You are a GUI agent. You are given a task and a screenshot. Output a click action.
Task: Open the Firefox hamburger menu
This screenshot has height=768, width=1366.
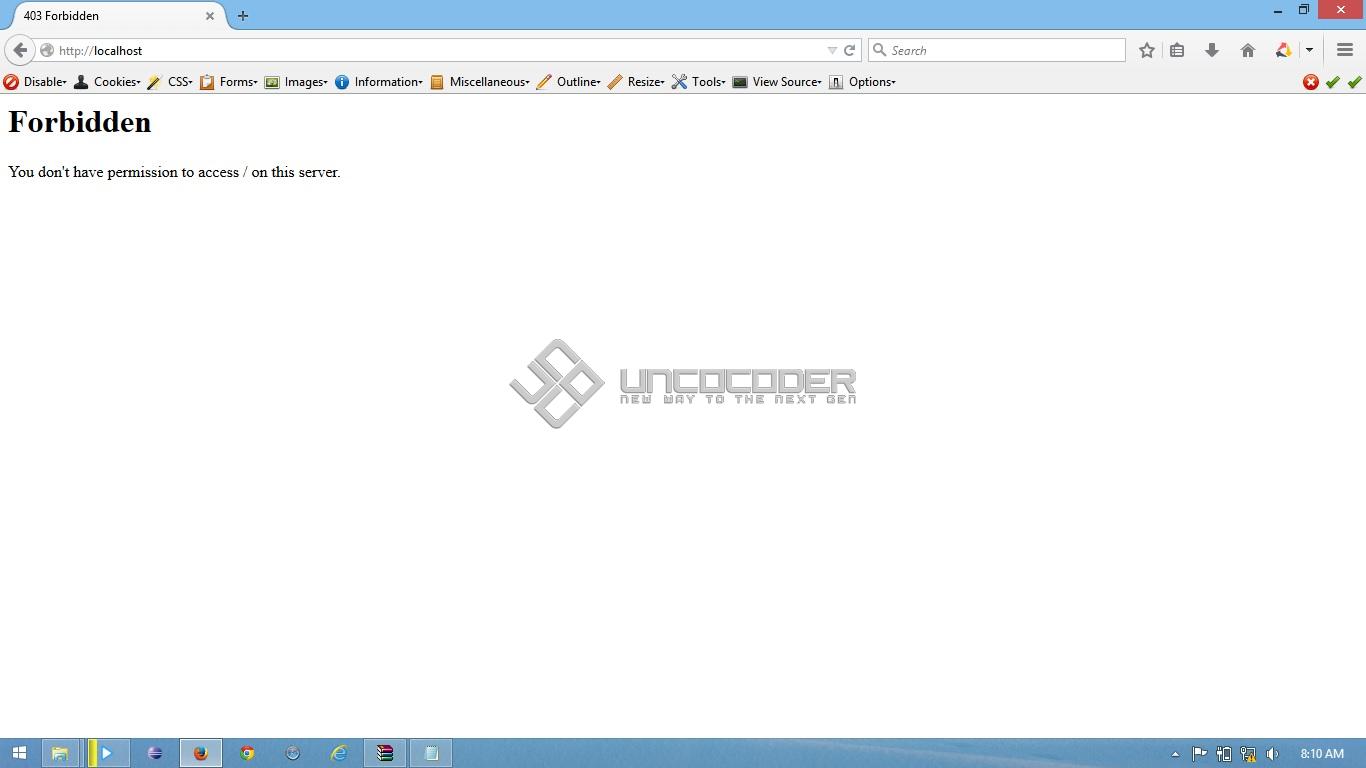click(x=1345, y=50)
